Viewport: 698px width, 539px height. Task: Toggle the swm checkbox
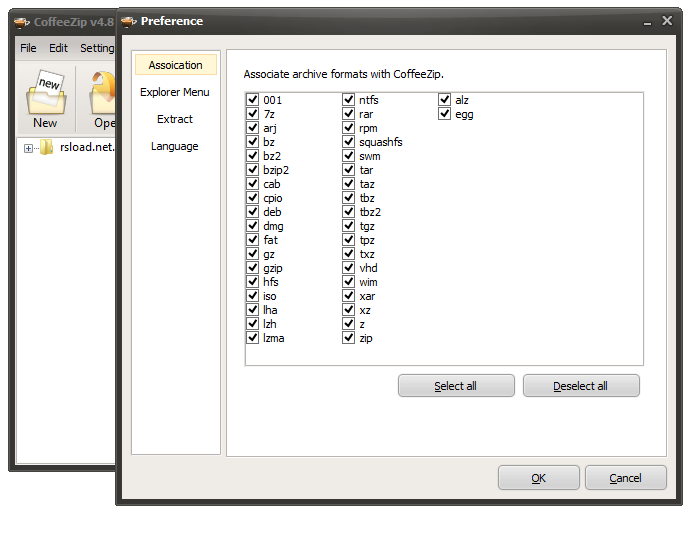[x=349, y=155]
